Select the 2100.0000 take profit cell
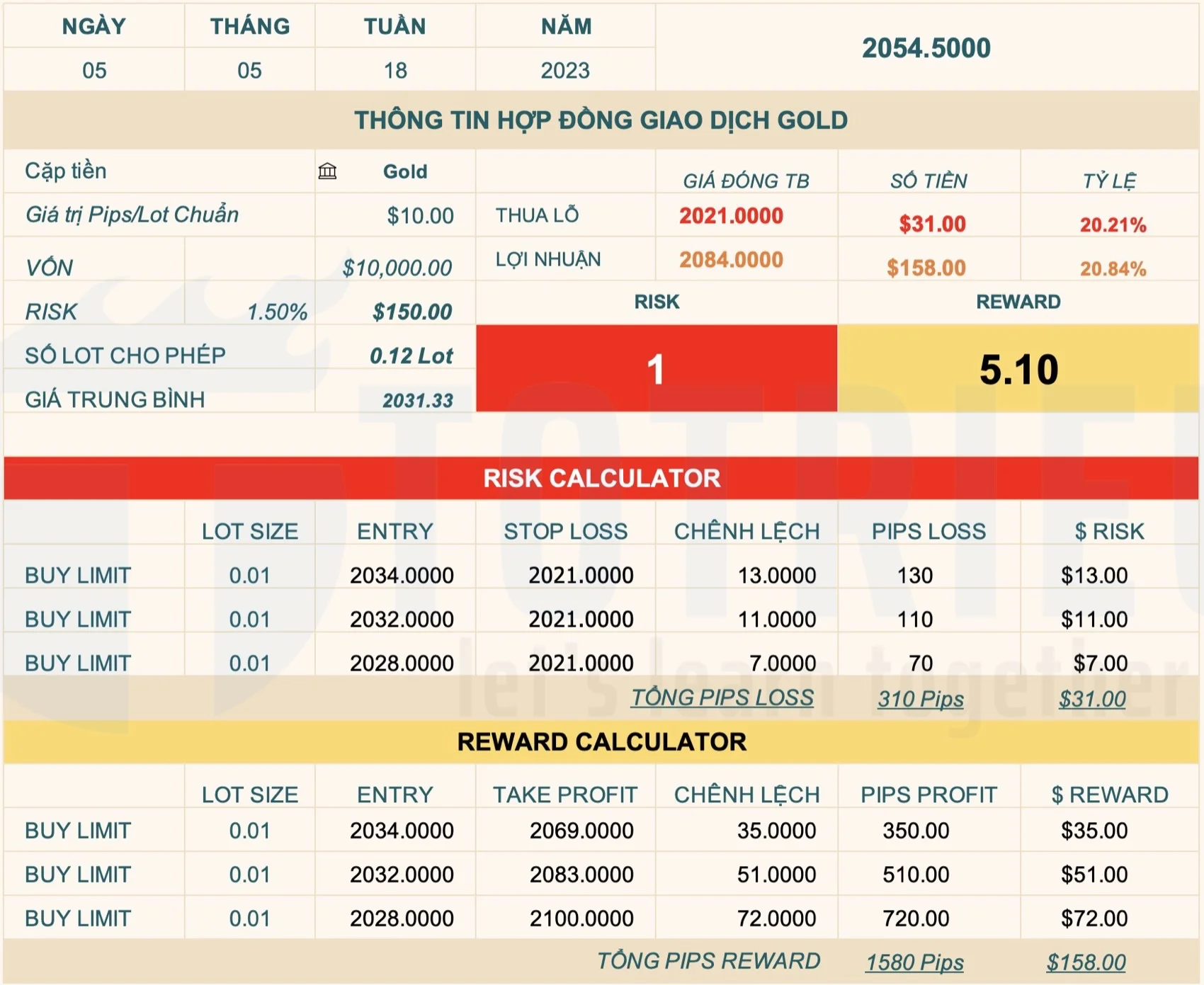 click(581, 918)
